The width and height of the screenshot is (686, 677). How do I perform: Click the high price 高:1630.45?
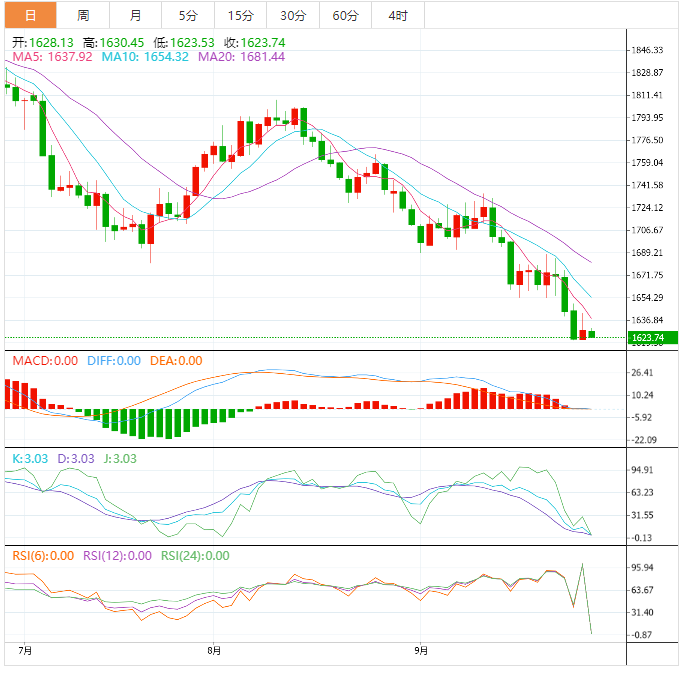point(113,42)
